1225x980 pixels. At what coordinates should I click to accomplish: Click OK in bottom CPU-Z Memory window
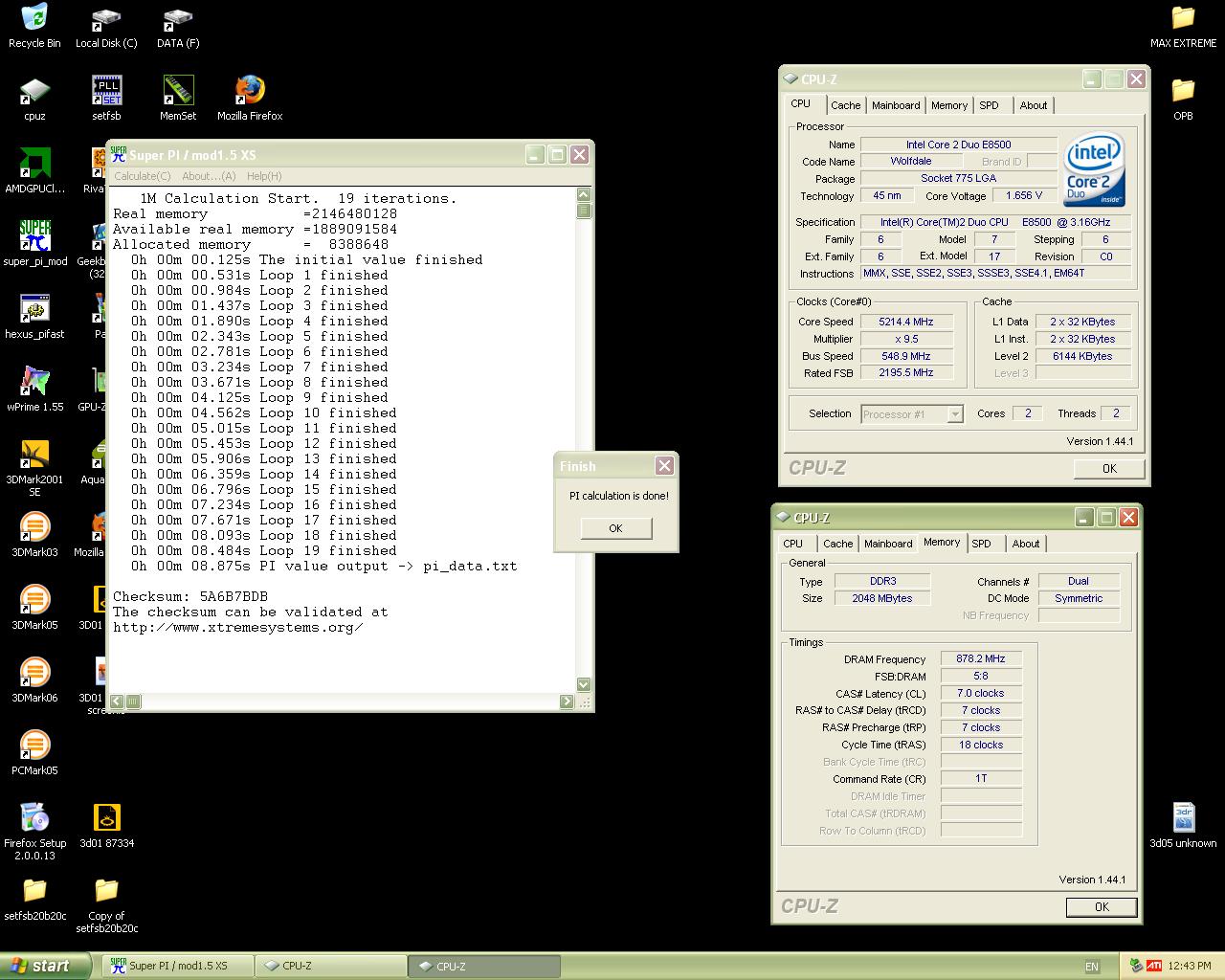point(1102,907)
